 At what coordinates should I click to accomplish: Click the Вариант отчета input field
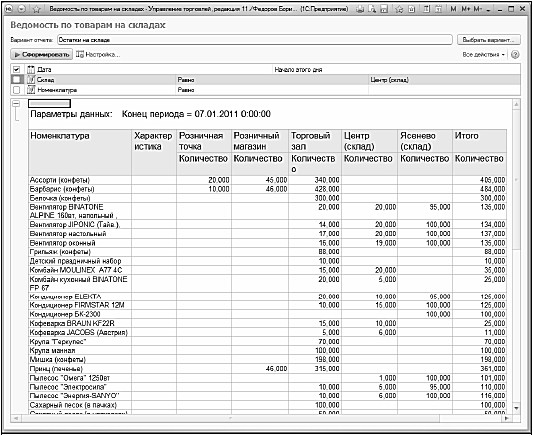click(255, 40)
